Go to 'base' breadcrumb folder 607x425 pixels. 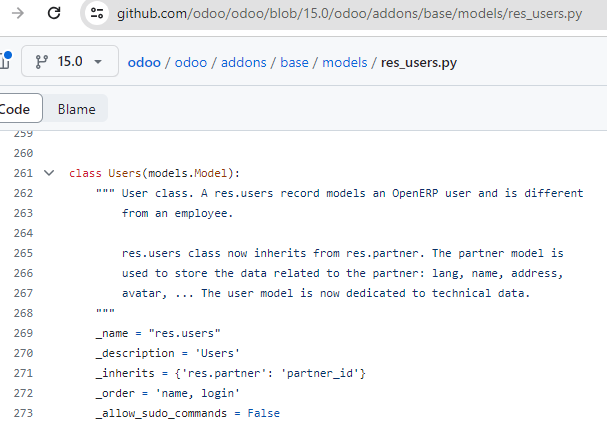tap(294, 62)
